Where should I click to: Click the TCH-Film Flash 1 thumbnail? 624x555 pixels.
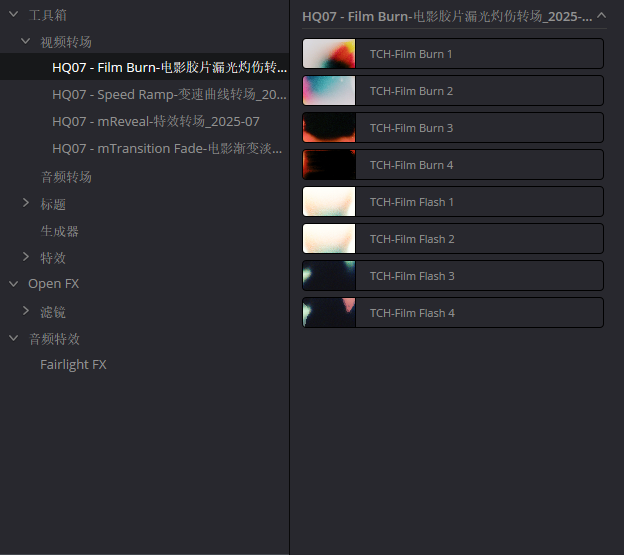tap(329, 202)
